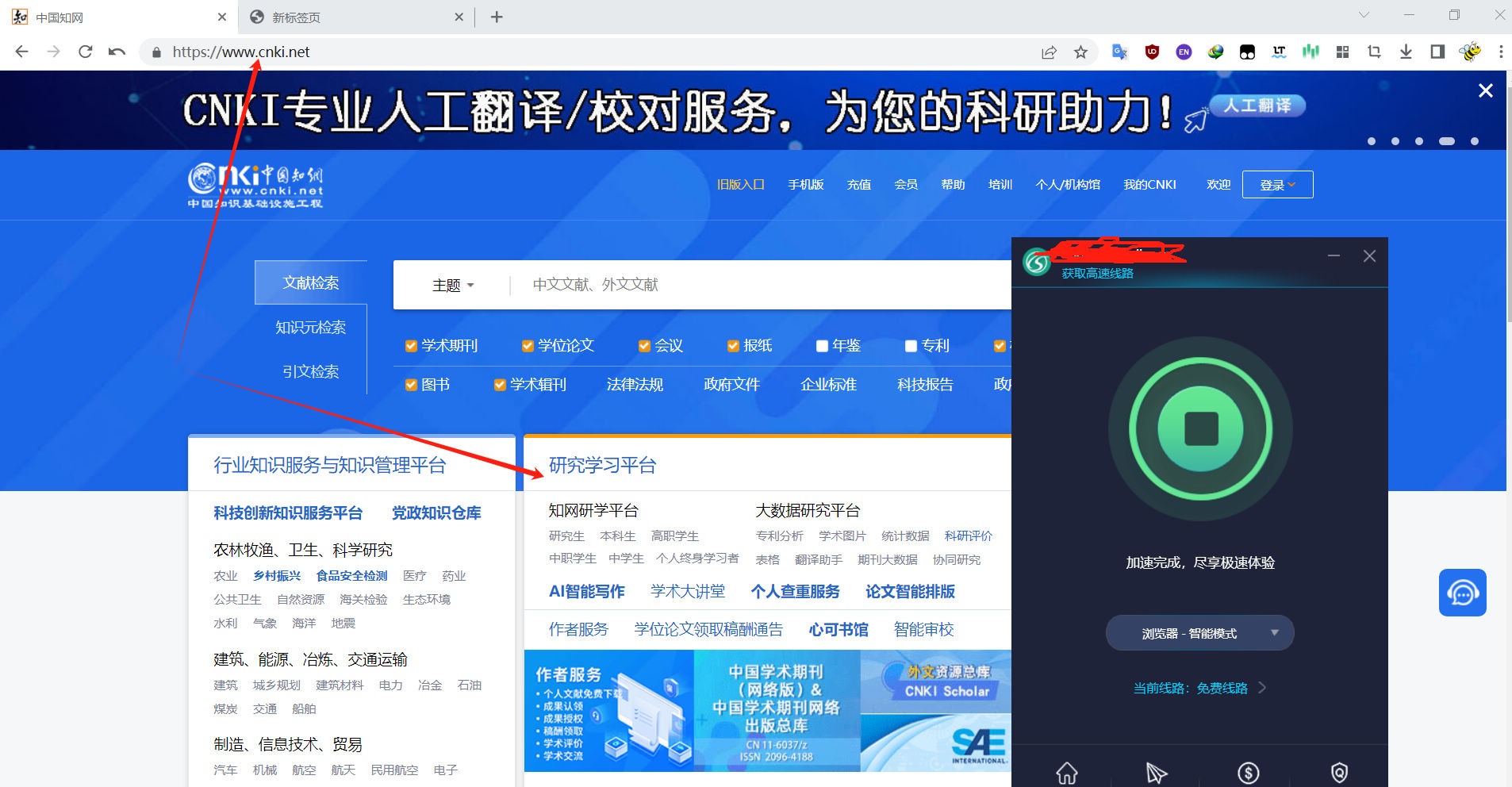The image size is (1512, 787).
Task: Uncheck the 学术期刊 checkbox
Action: click(x=411, y=346)
